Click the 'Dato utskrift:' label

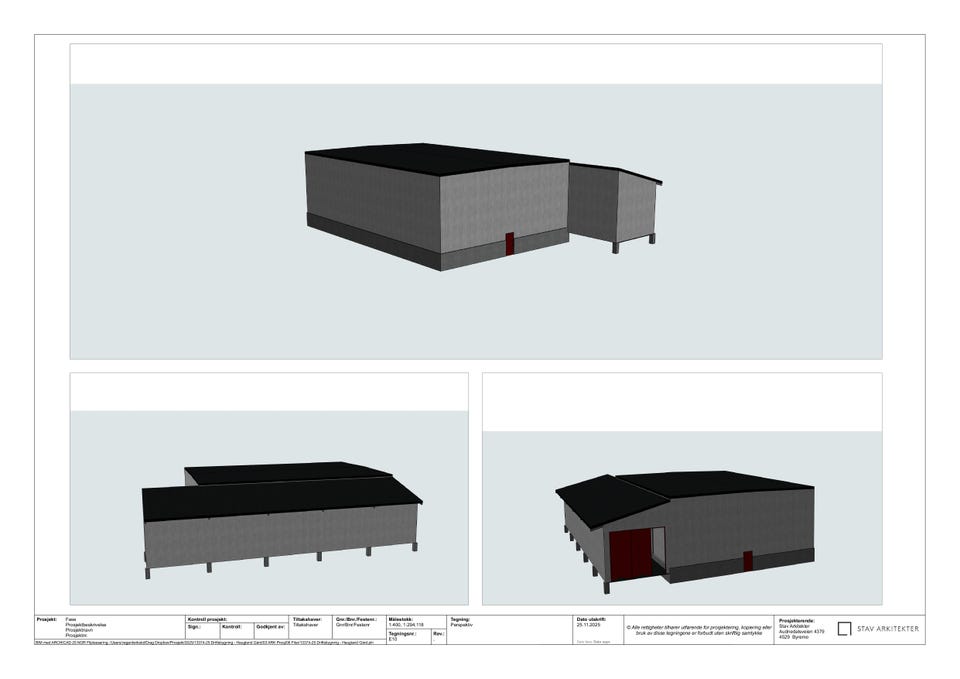[591, 620]
